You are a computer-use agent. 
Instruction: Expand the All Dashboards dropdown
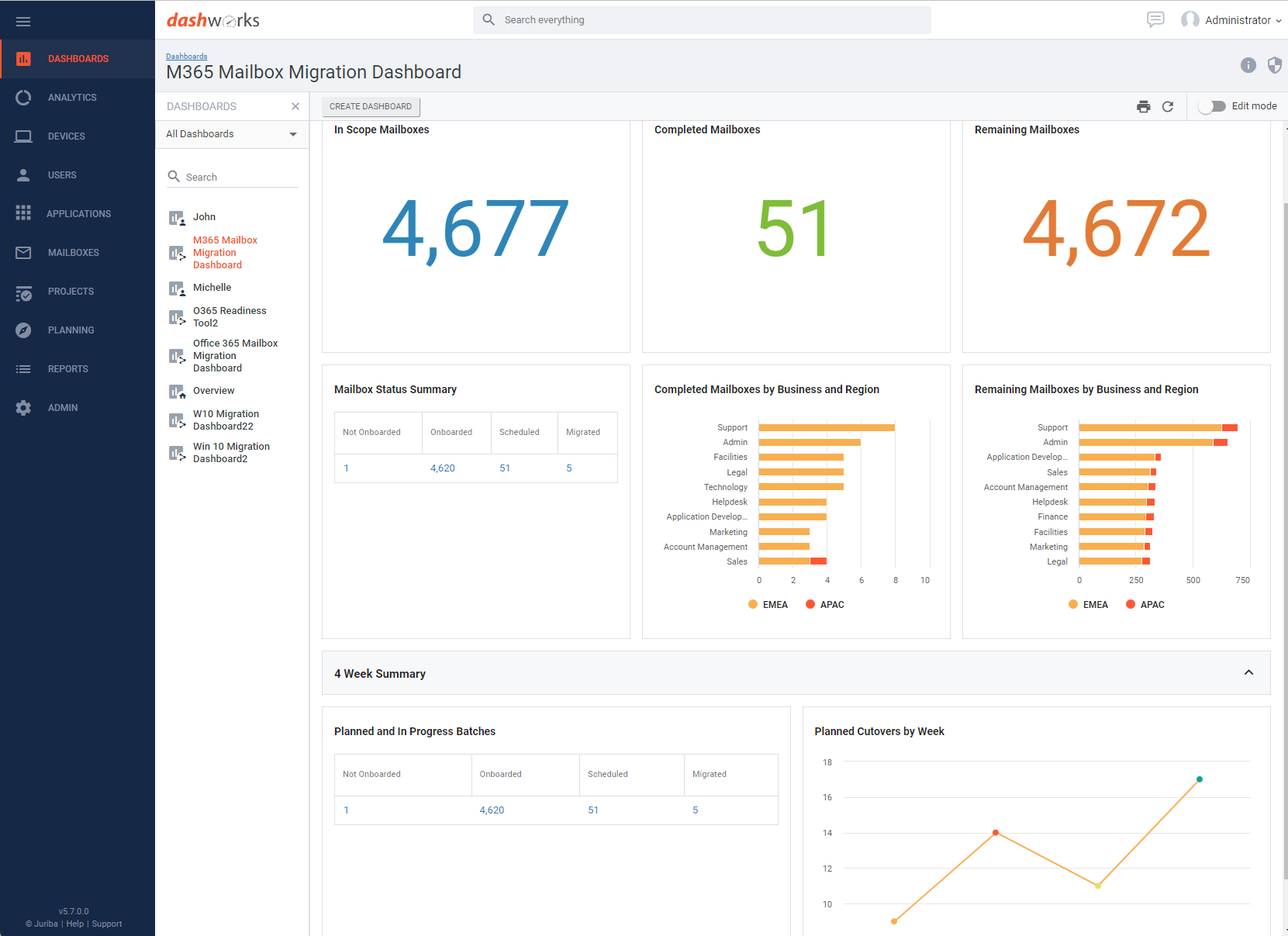pyautogui.click(x=232, y=134)
